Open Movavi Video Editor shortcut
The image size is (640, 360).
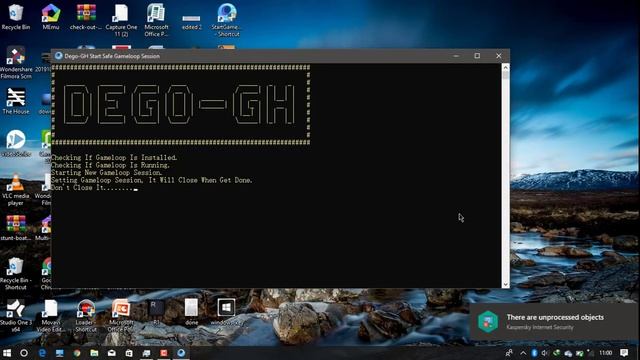[x=51, y=316]
